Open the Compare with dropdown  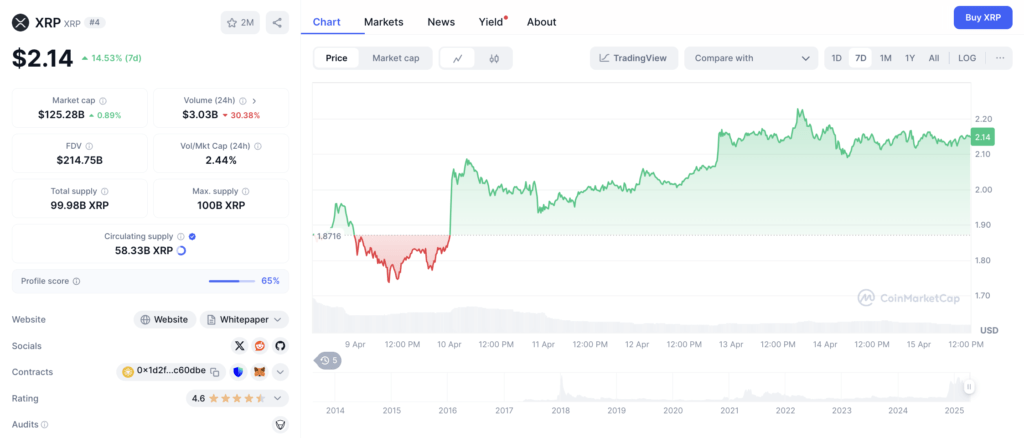[751, 58]
